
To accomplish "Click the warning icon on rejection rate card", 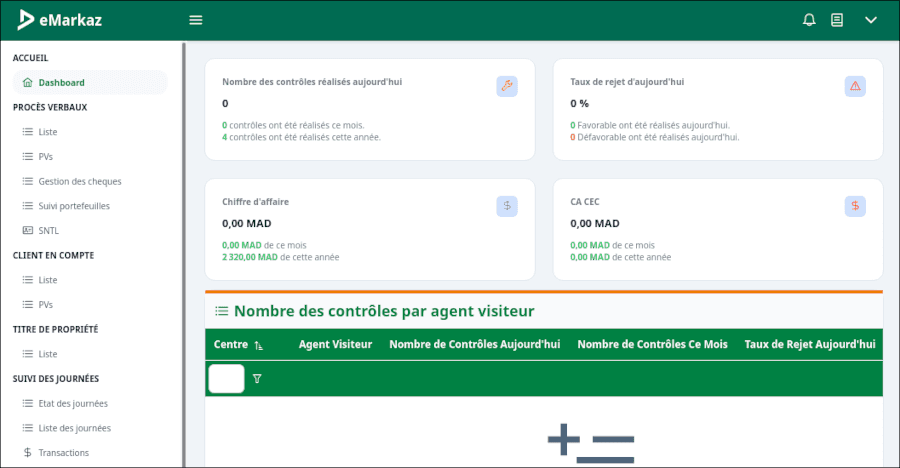I will pyautogui.click(x=855, y=86).
